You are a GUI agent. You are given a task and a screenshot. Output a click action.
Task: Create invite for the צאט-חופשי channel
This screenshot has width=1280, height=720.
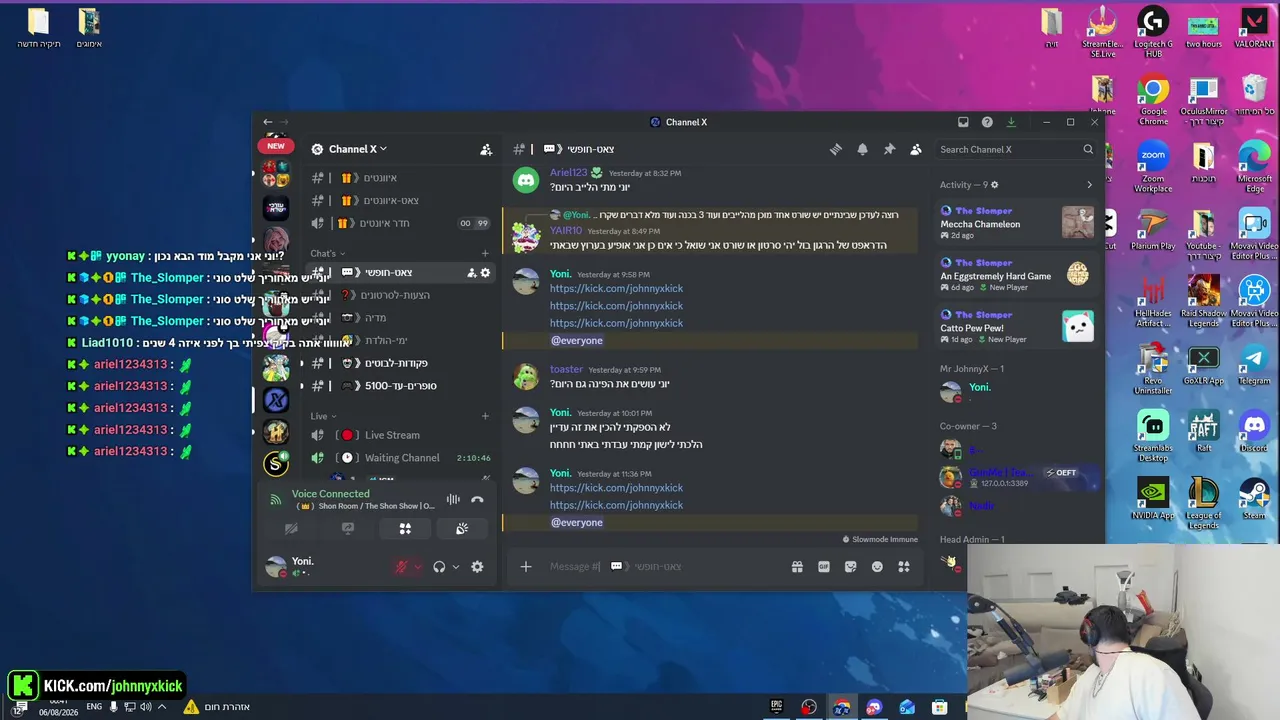point(471,272)
